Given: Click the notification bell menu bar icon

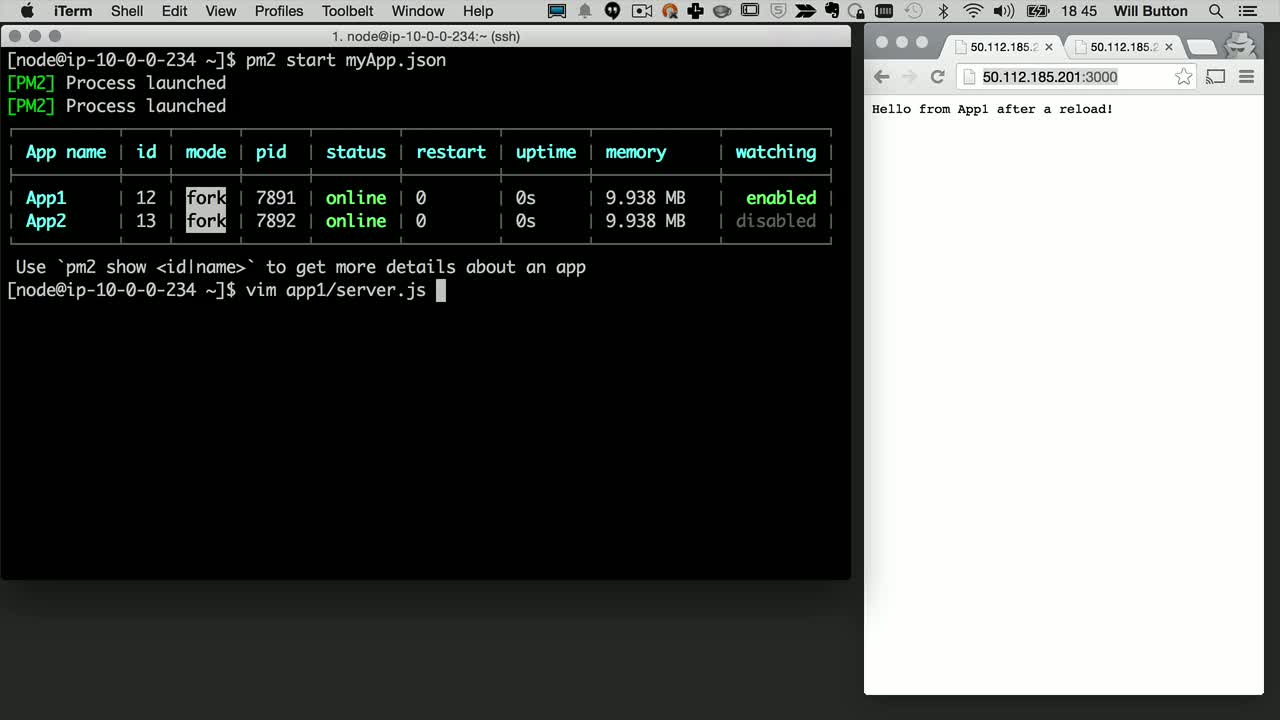Looking at the screenshot, I should click(x=585, y=11).
